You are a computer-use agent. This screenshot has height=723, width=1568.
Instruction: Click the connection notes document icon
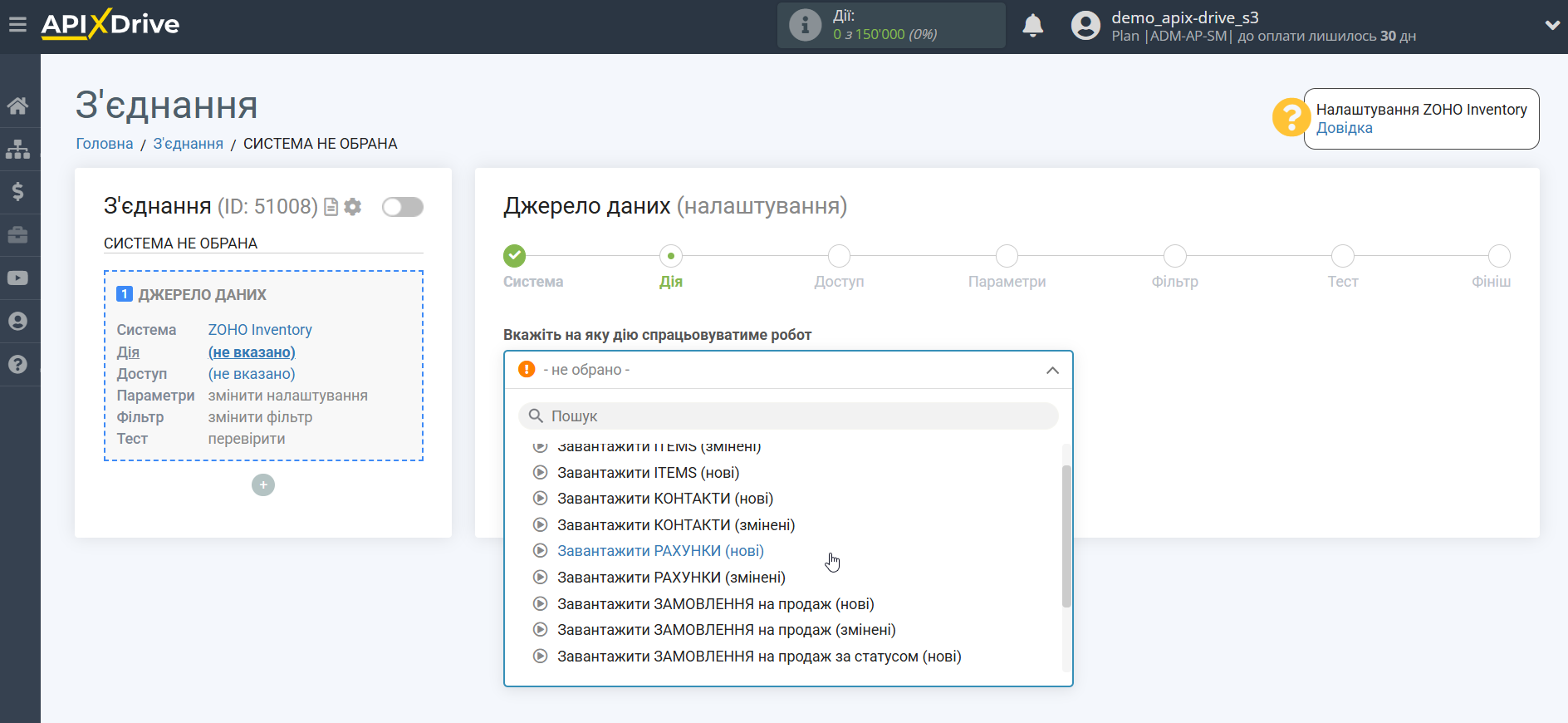pyautogui.click(x=331, y=207)
